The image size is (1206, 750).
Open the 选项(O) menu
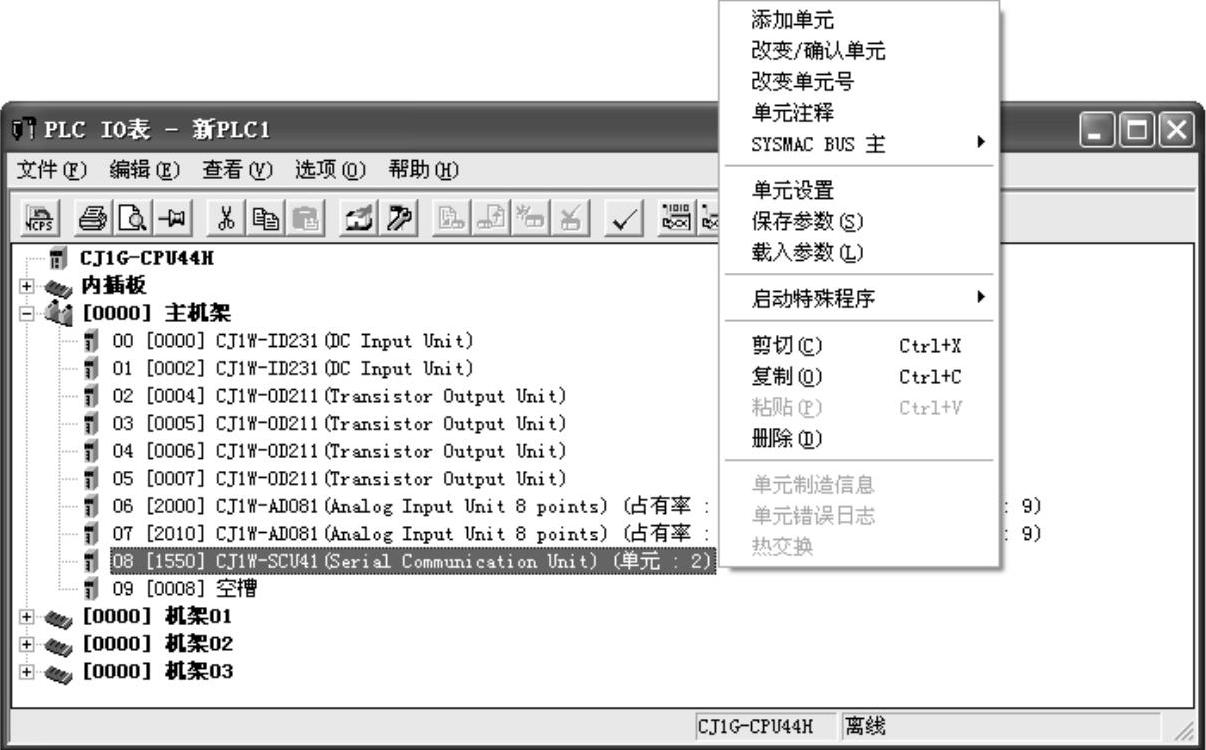pyautogui.click(x=332, y=170)
